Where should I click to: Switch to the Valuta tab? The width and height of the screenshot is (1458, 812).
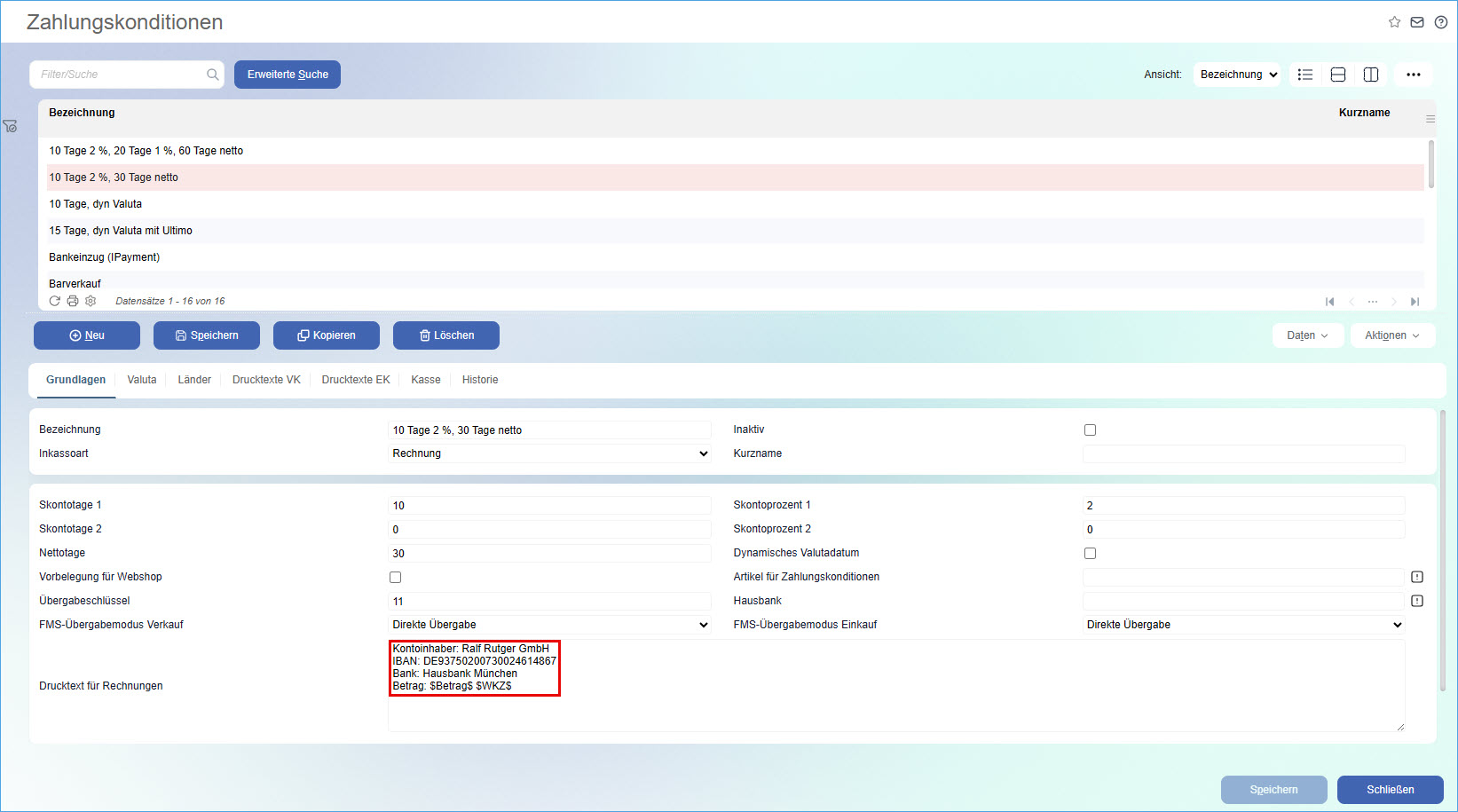coord(141,380)
